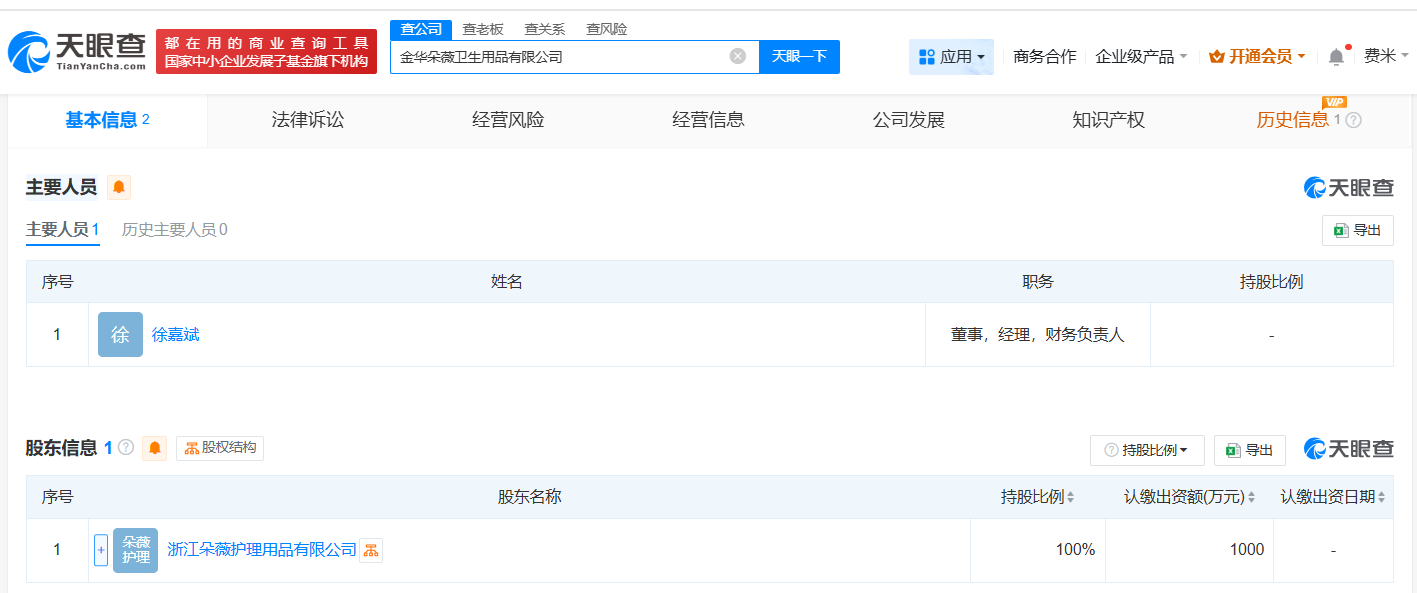Click the orange equity icon after 浙江朵薇护理用品有限公司
The width and height of the screenshot is (1417, 593).
pos(370,550)
